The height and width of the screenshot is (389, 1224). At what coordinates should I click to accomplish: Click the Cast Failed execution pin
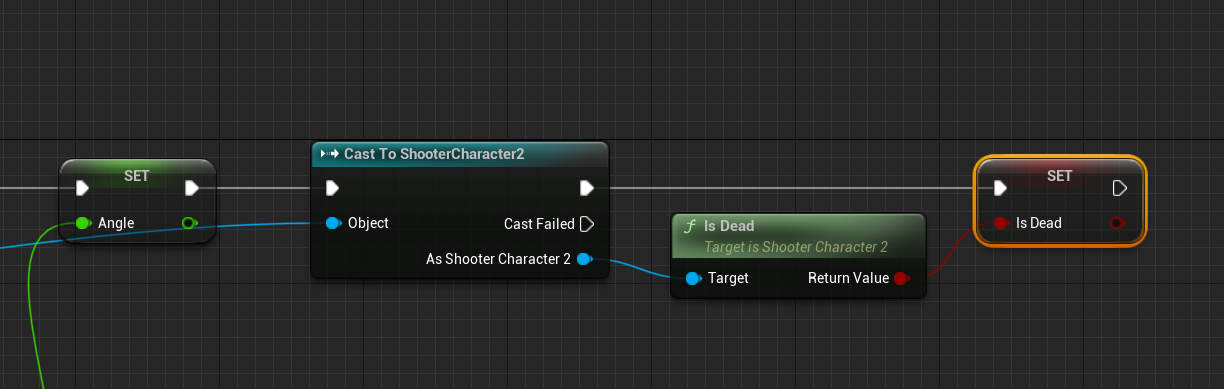coord(587,223)
